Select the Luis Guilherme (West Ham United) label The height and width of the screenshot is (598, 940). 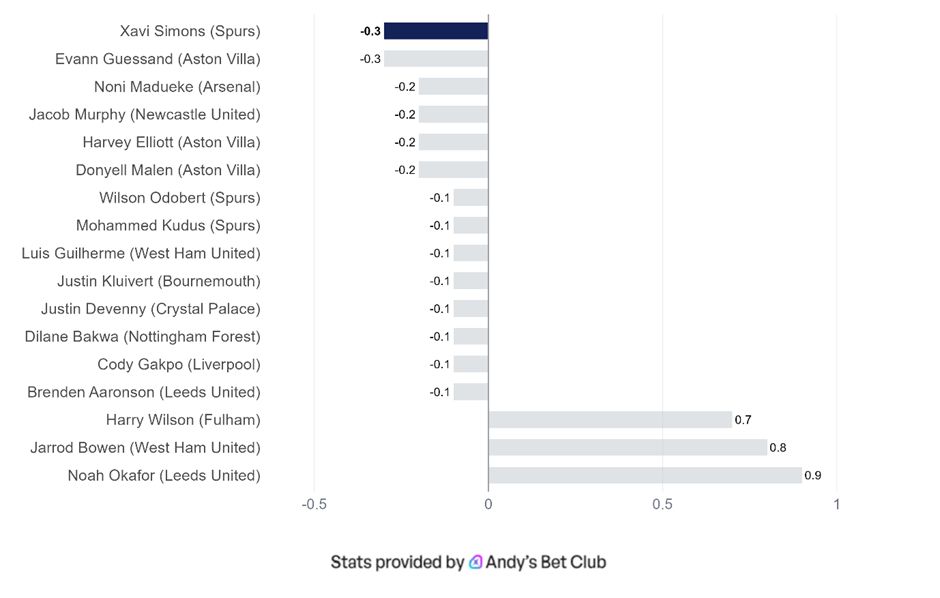141,253
